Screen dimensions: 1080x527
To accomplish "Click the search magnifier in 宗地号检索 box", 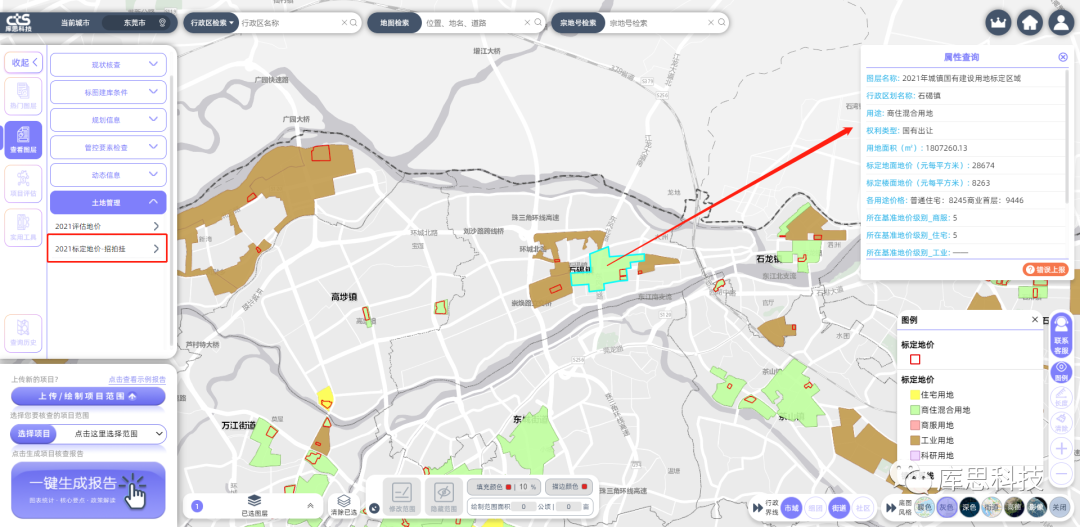I will pyautogui.click(x=721, y=23).
